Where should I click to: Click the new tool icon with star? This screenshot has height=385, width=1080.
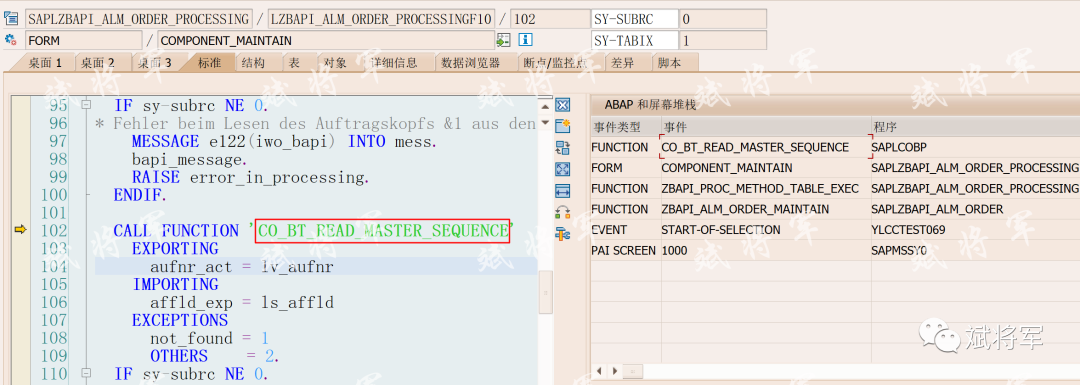tap(563, 125)
